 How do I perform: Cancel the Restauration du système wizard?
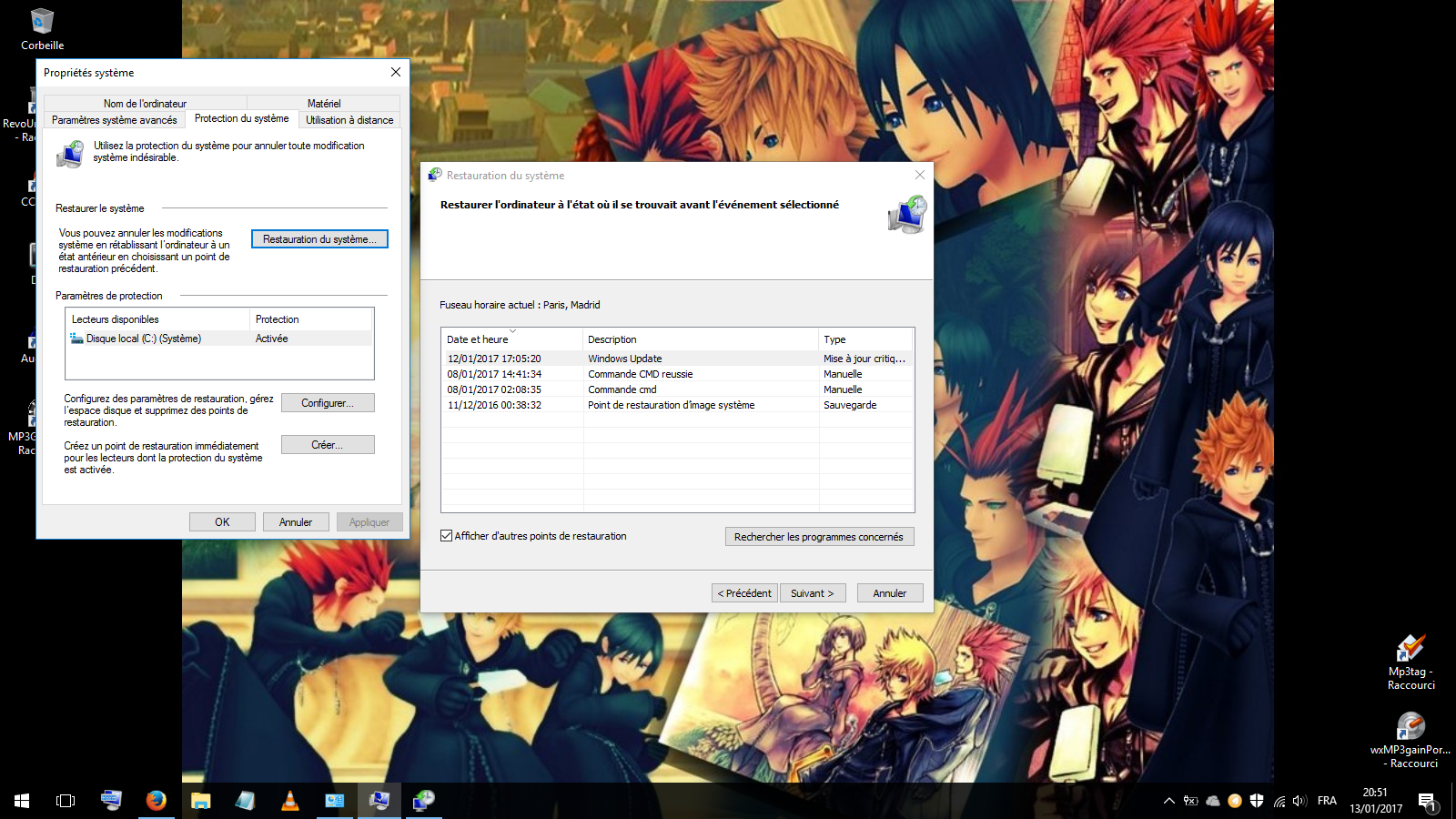[890, 593]
